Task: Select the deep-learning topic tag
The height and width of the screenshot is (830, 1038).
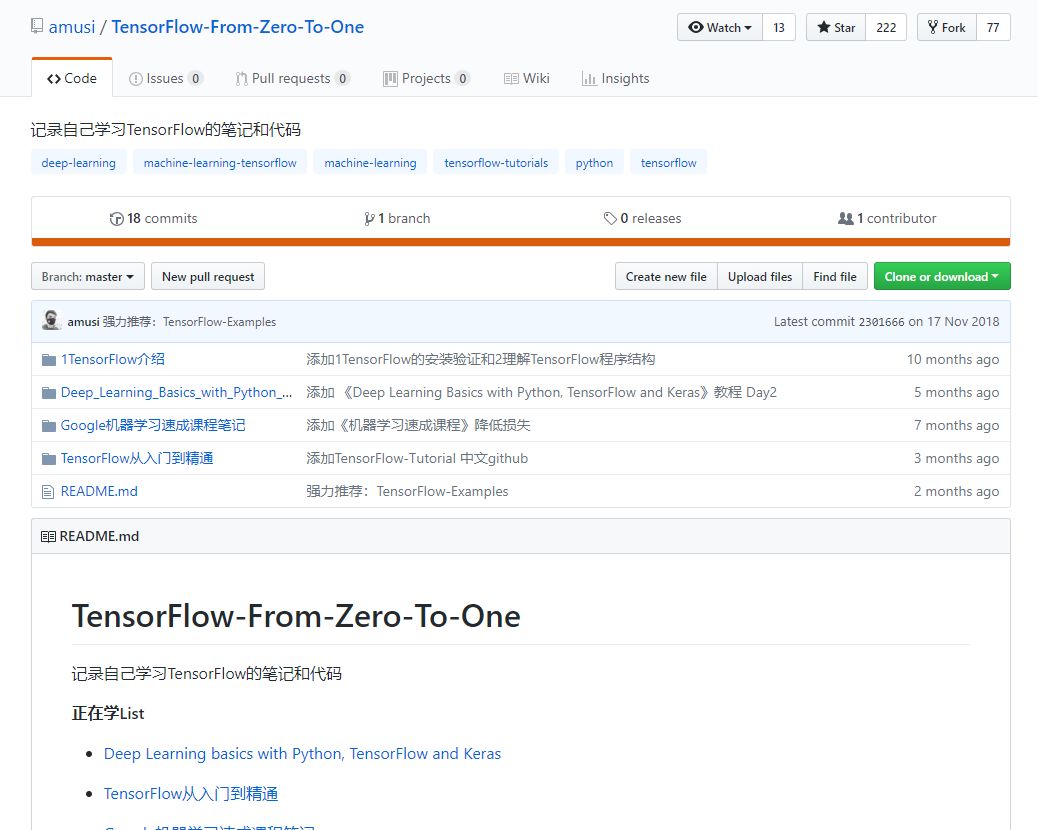Action: point(79,163)
